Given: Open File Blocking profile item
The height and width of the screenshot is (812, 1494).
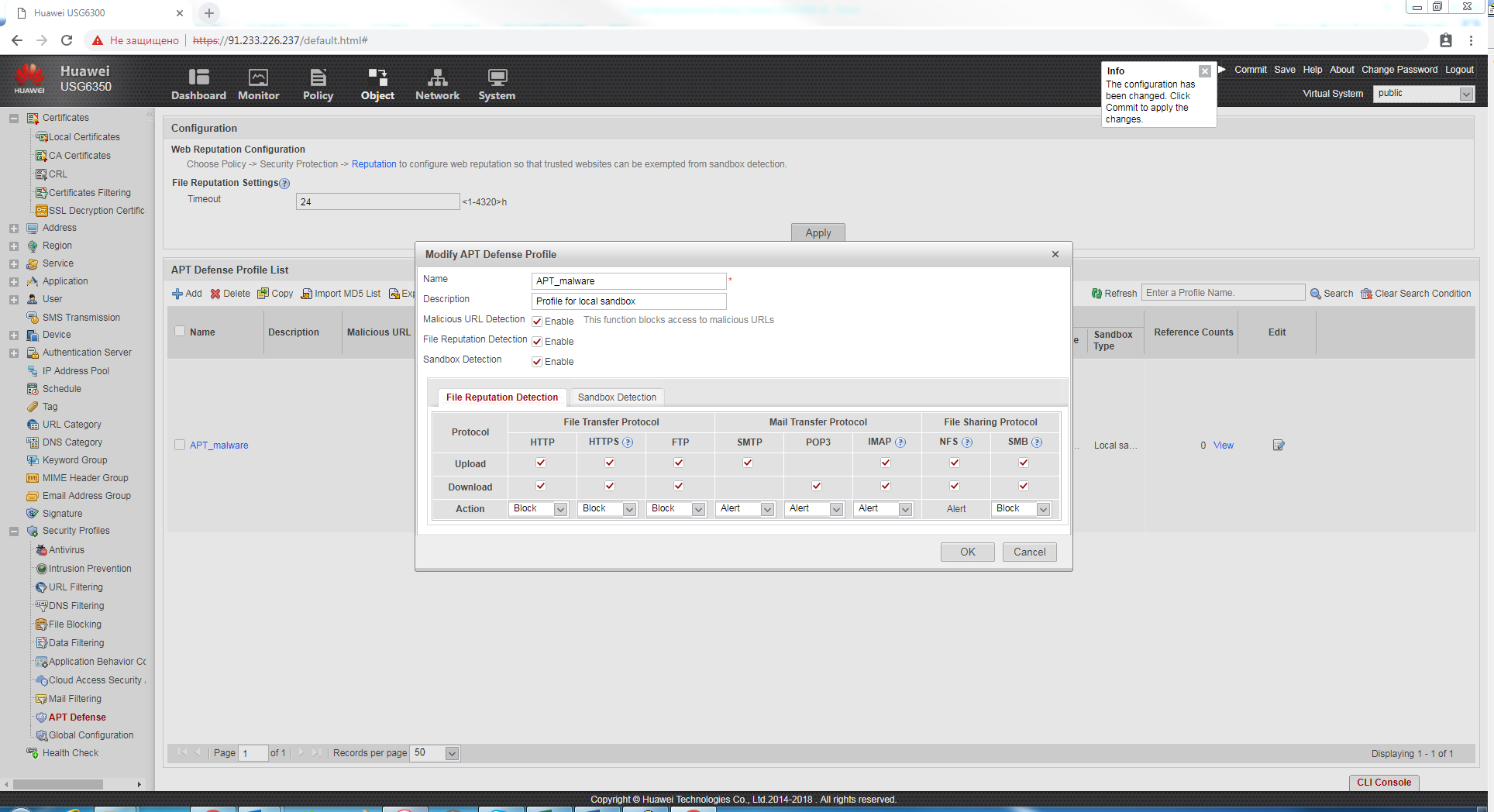Looking at the screenshot, I should click(75, 624).
